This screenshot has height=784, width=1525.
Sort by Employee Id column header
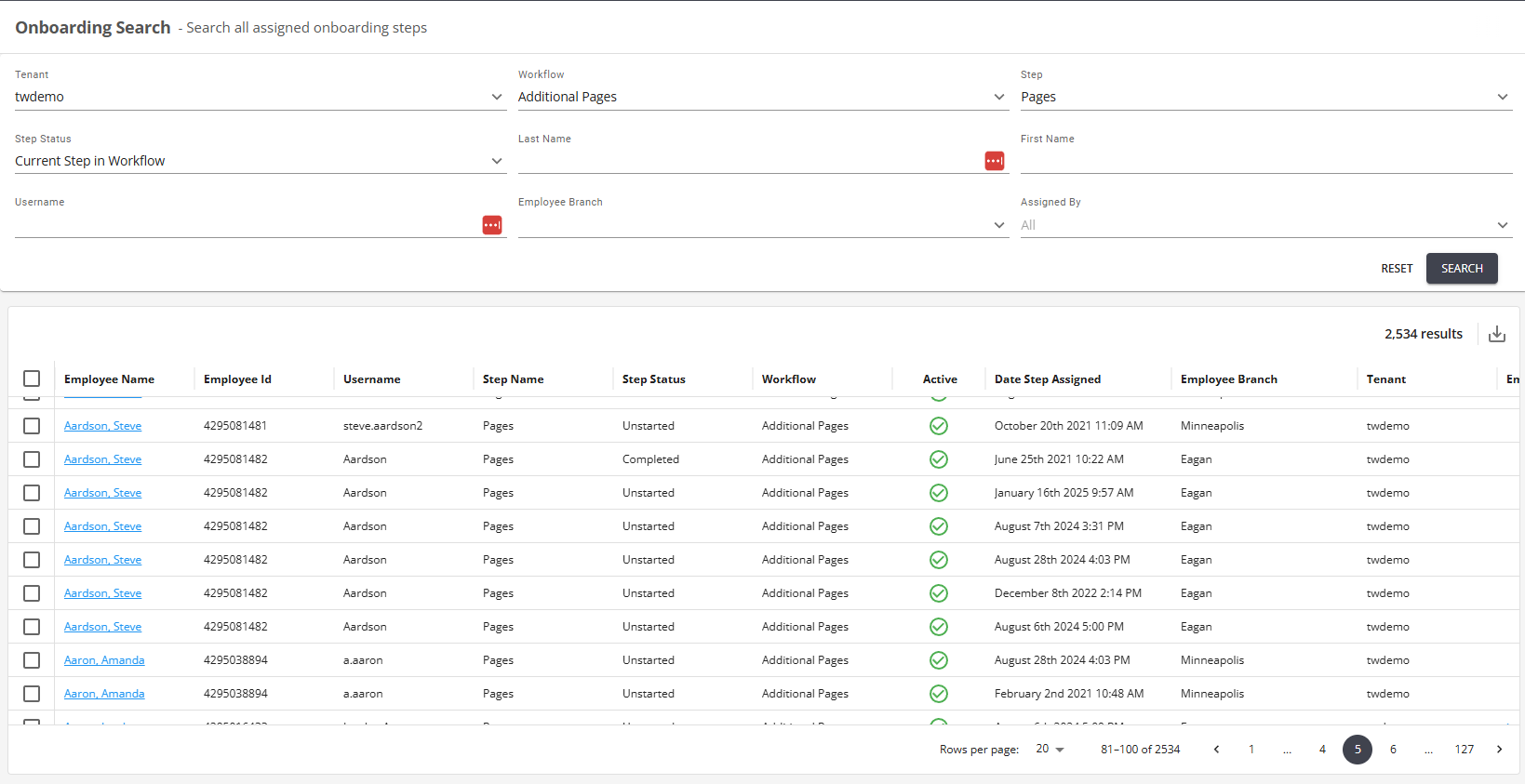coord(237,379)
